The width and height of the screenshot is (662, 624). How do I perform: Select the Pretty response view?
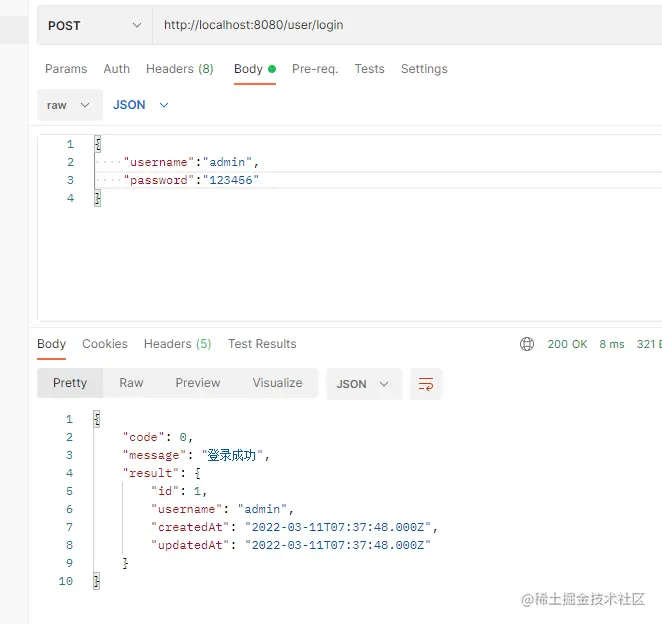70,383
